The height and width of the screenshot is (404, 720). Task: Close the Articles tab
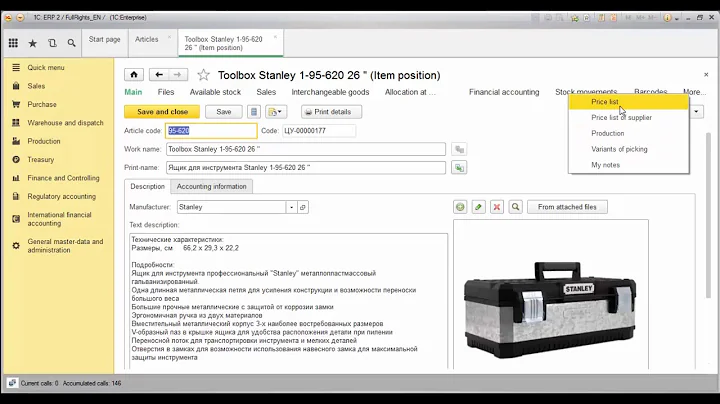pyautogui.click(x=169, y=37)
